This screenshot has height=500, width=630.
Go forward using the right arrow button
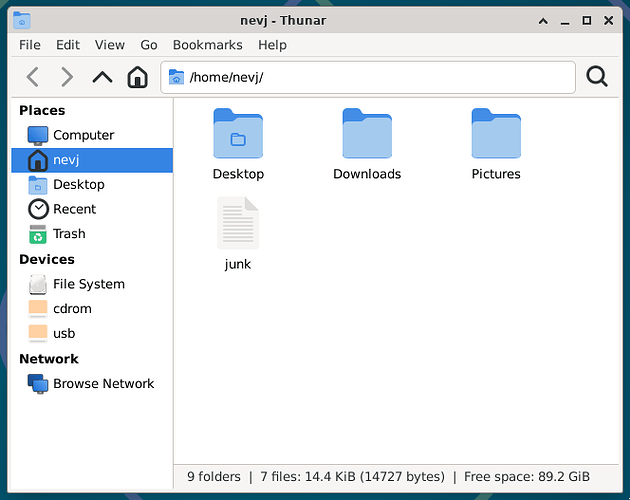point(67,77)
